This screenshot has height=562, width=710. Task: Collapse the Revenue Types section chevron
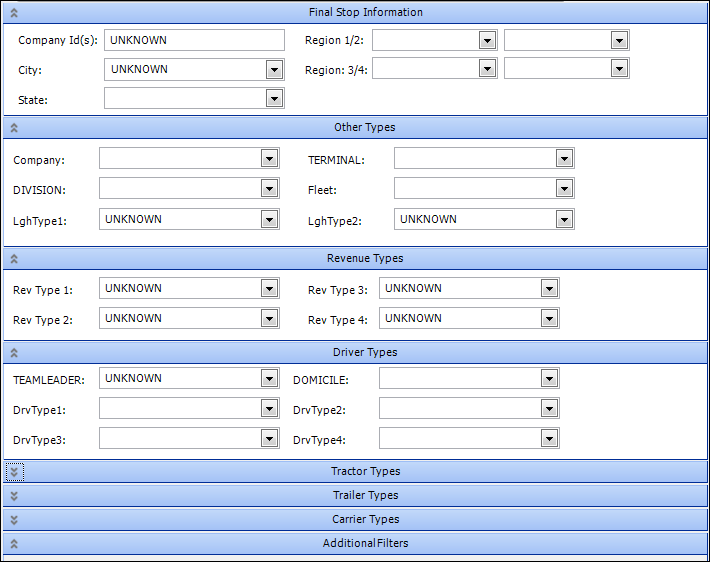coord(14,259)
